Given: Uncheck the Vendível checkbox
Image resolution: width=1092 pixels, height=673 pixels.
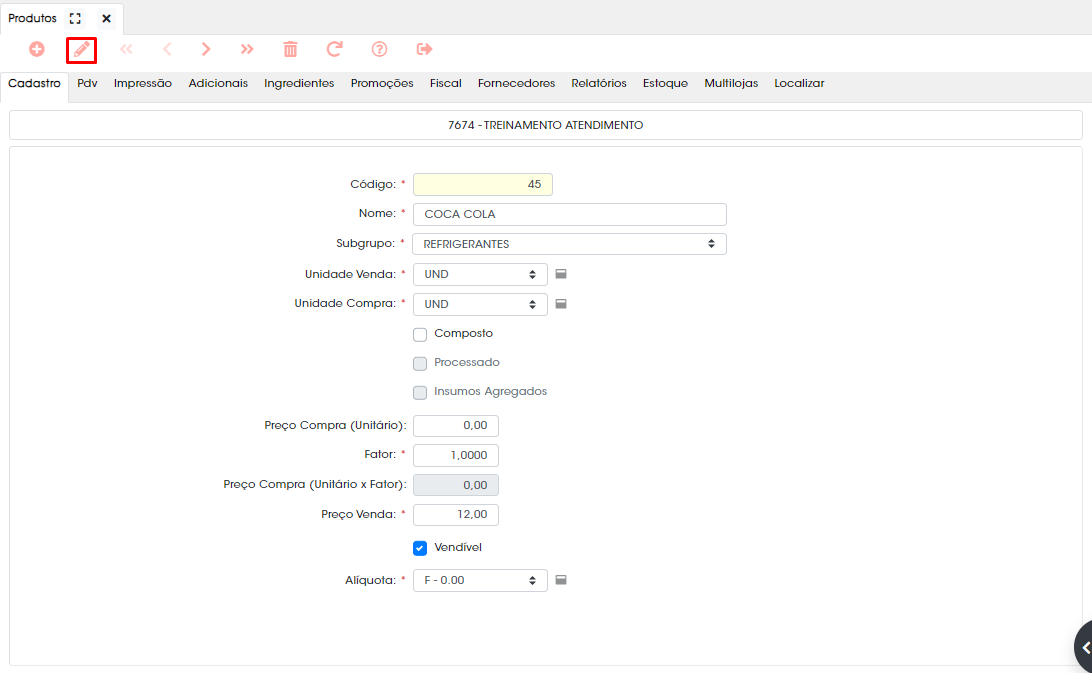Looking at the screenshot, I should [420, 548].
